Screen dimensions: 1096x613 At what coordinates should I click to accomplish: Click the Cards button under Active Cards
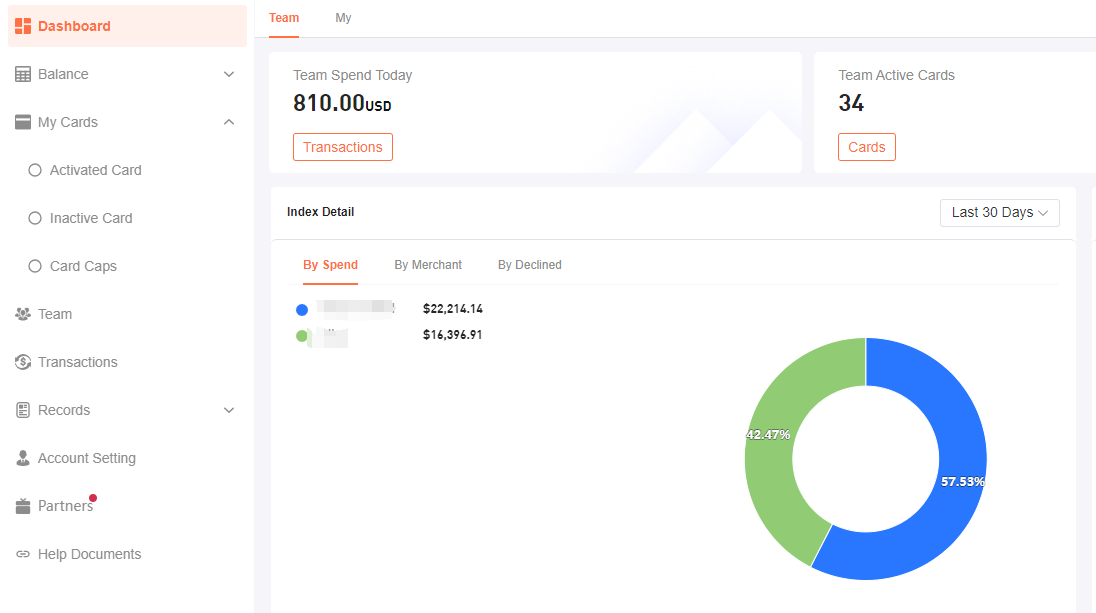pyautogui.click(x=867, y=147)
